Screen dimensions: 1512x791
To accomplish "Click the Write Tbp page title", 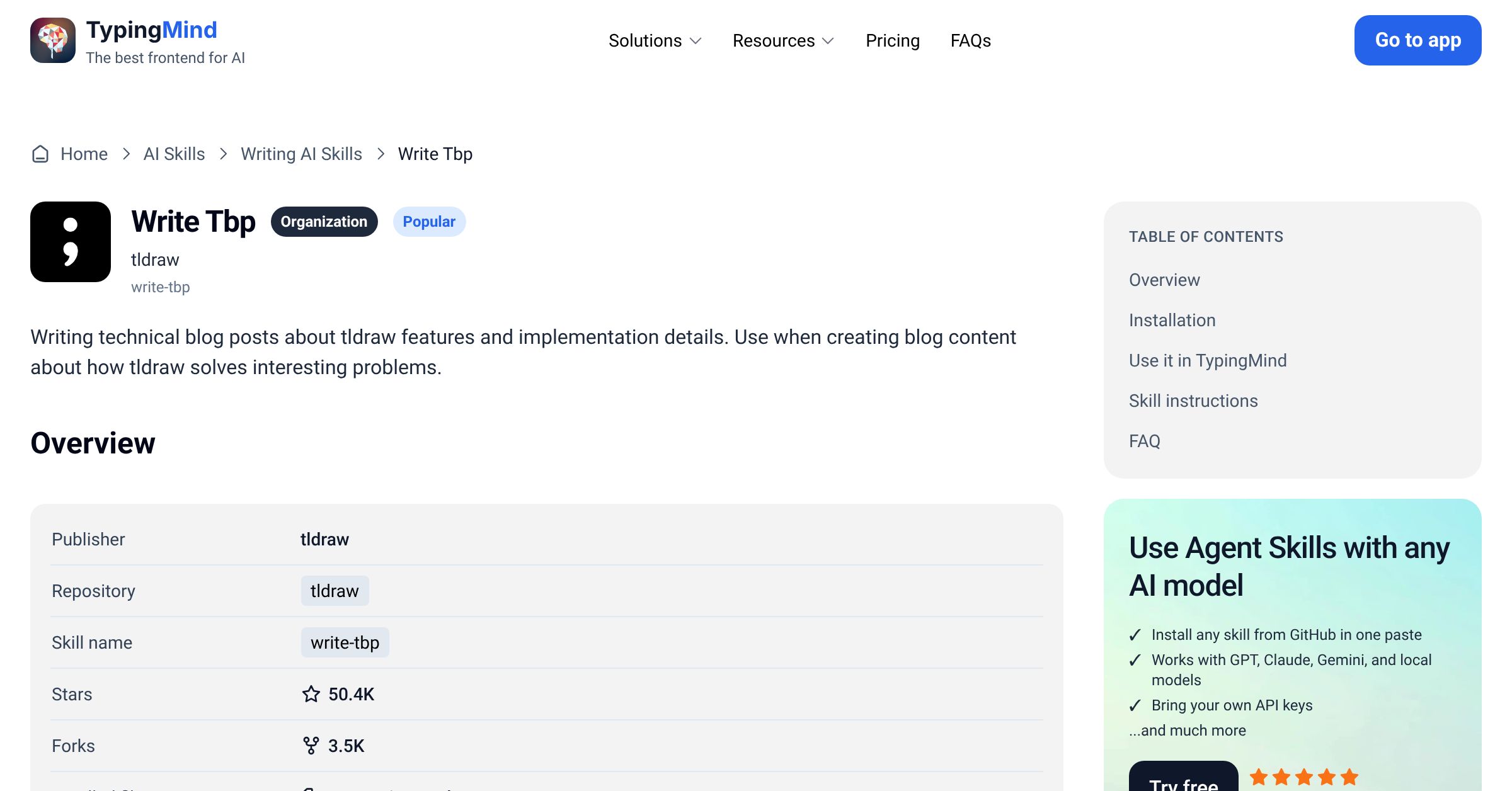I will coord(193,222).
